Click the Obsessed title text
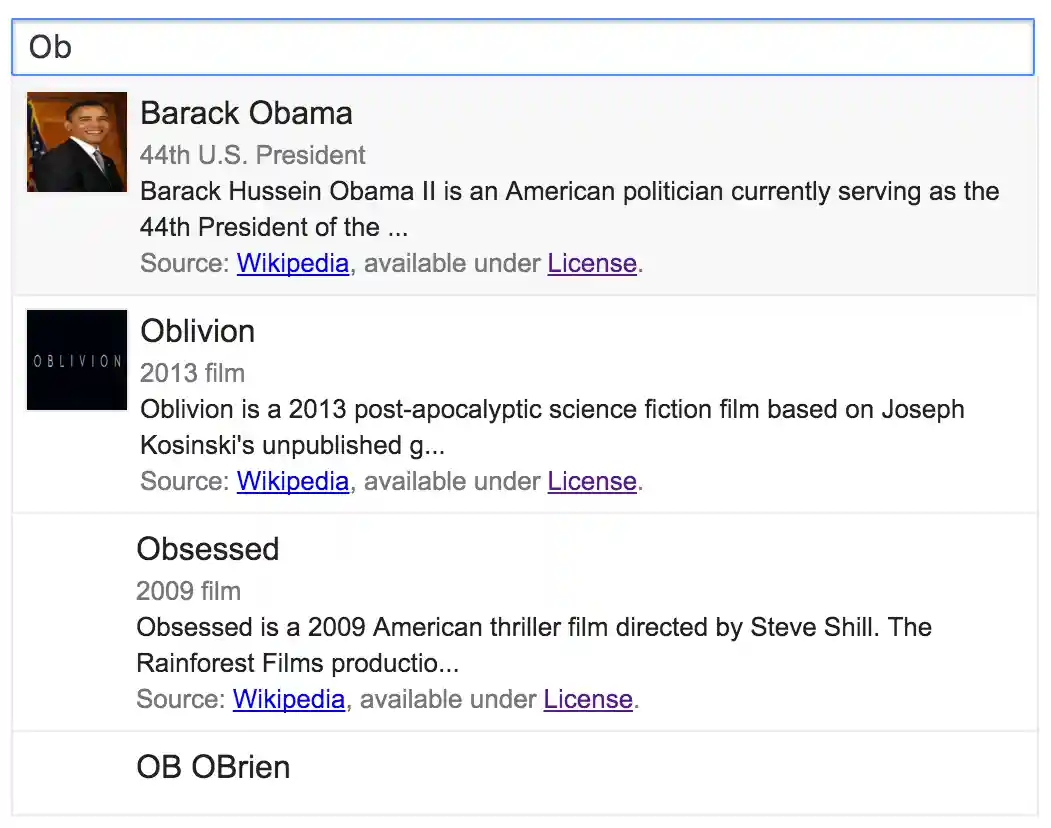The width and height of the screenshot is (1051, 828). (x=208, y=549)
